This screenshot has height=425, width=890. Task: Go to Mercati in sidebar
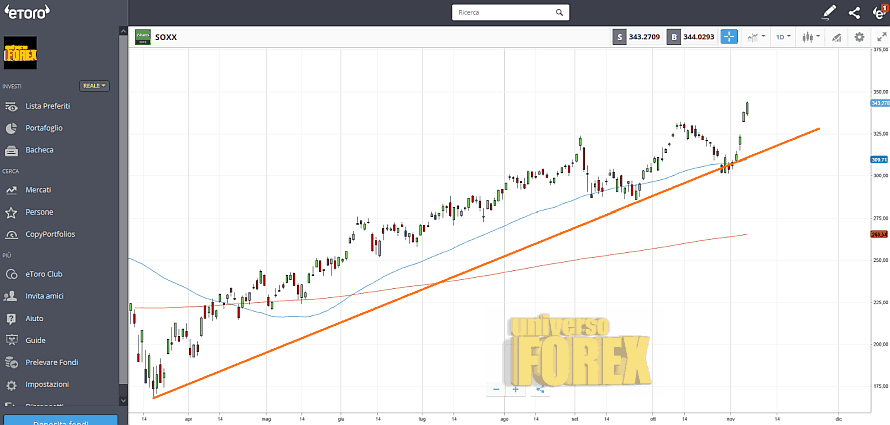(39, 189)
